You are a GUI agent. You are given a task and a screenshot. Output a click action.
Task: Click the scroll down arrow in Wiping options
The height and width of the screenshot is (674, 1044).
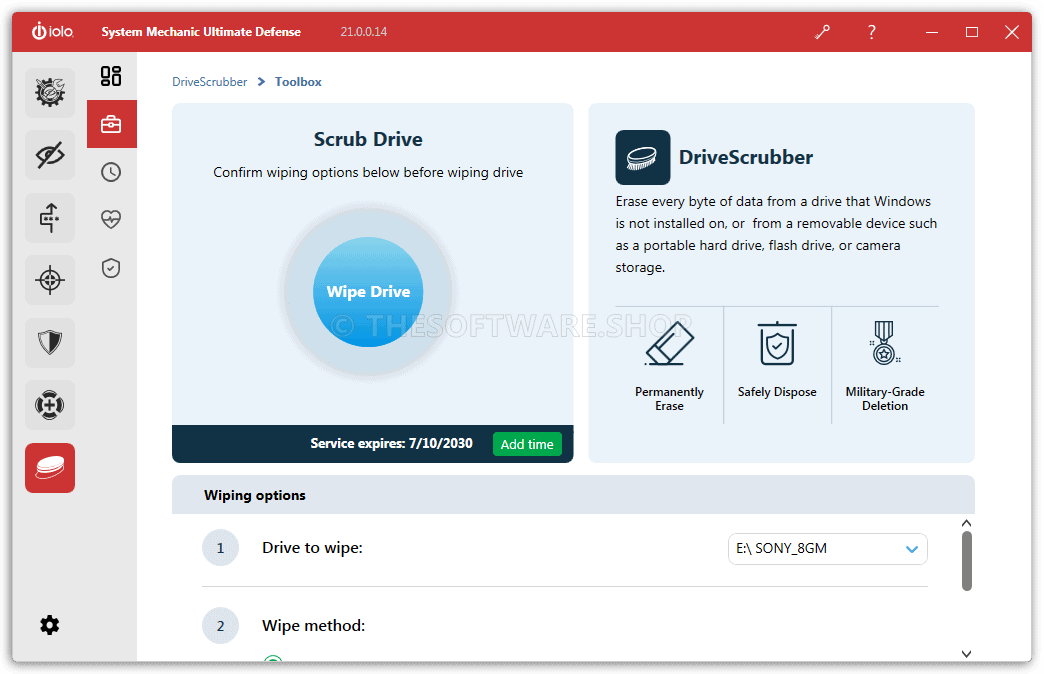tap(967, 654)
